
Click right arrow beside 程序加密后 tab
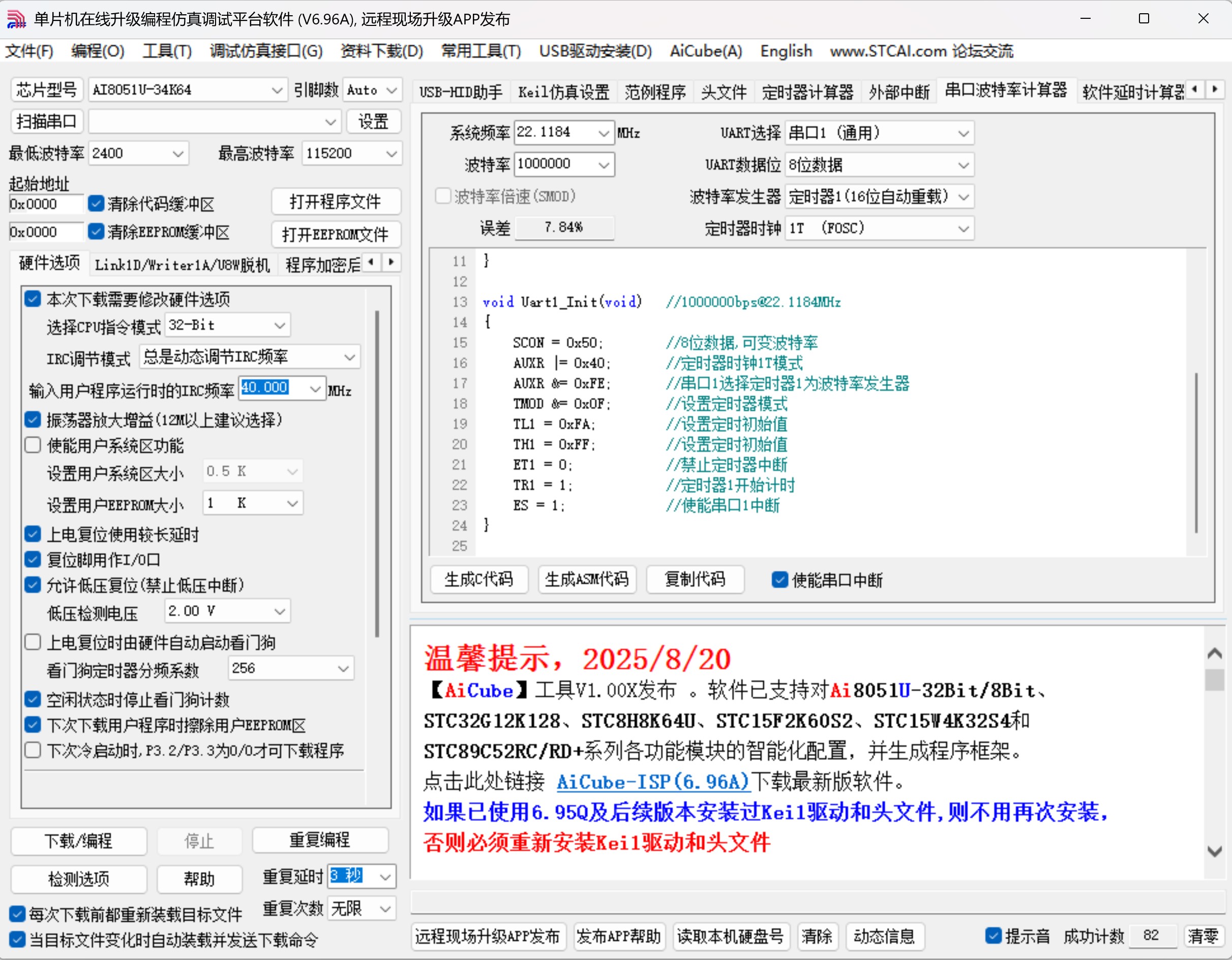click(391, 262)
